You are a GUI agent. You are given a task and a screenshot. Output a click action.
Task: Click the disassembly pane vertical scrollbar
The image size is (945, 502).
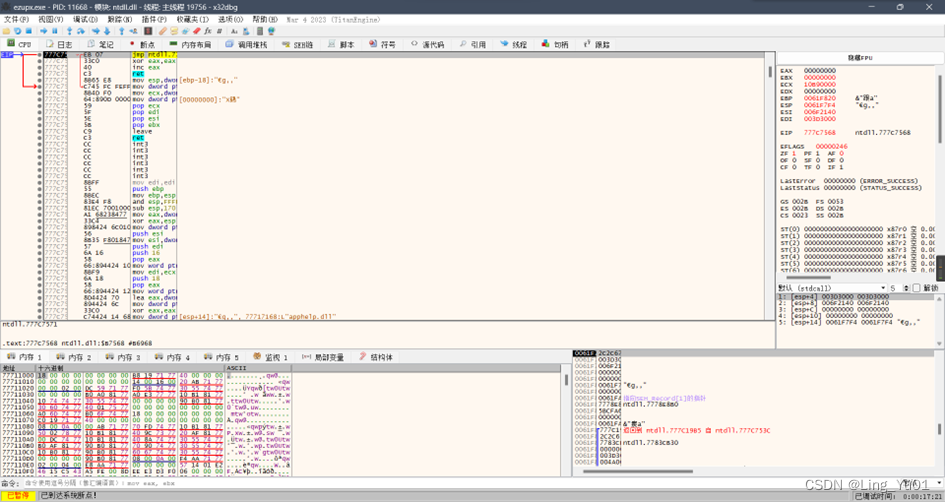[770, 186]
